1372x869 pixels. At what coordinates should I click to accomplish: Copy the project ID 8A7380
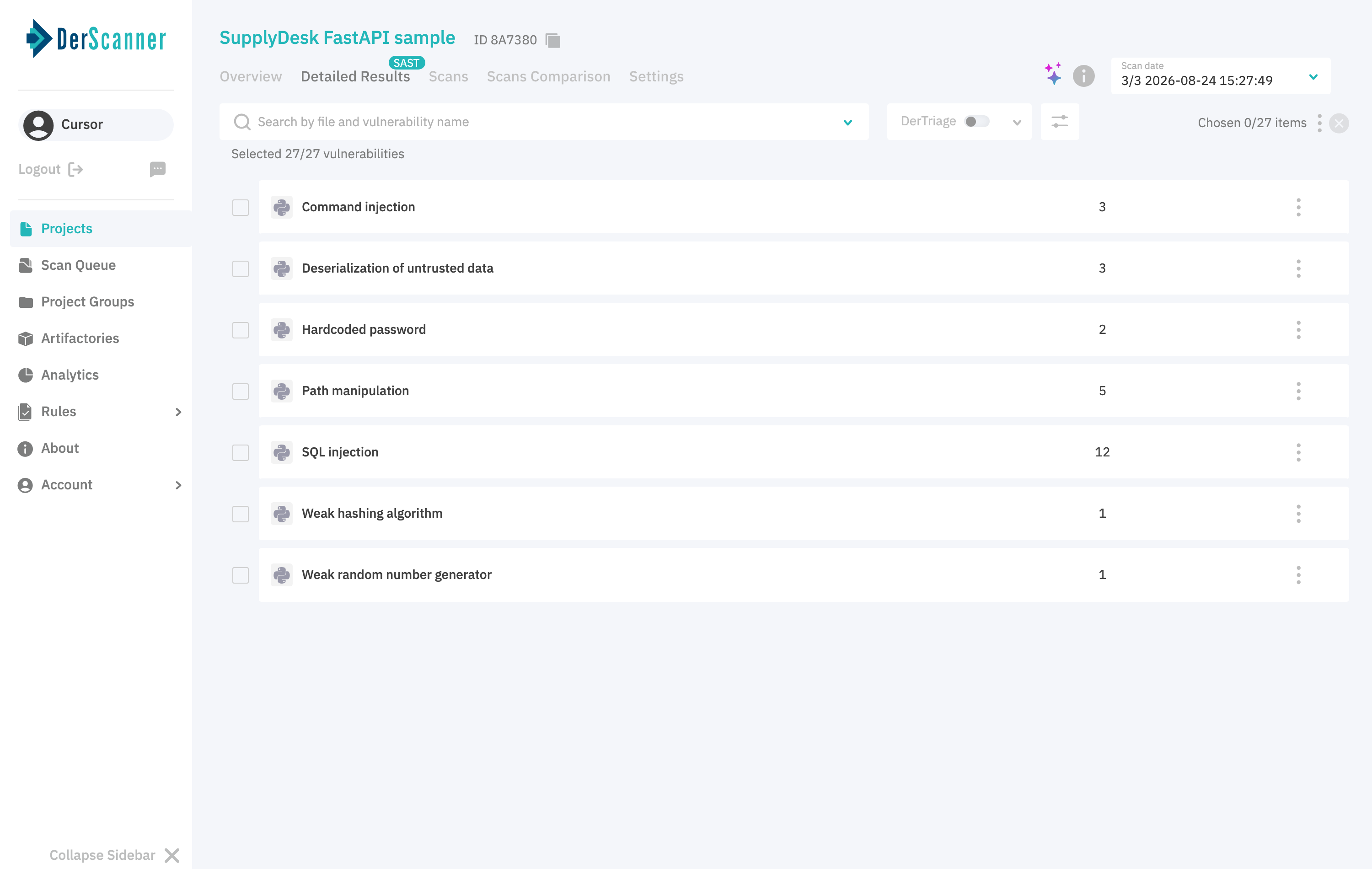click(x=552, y=40)
